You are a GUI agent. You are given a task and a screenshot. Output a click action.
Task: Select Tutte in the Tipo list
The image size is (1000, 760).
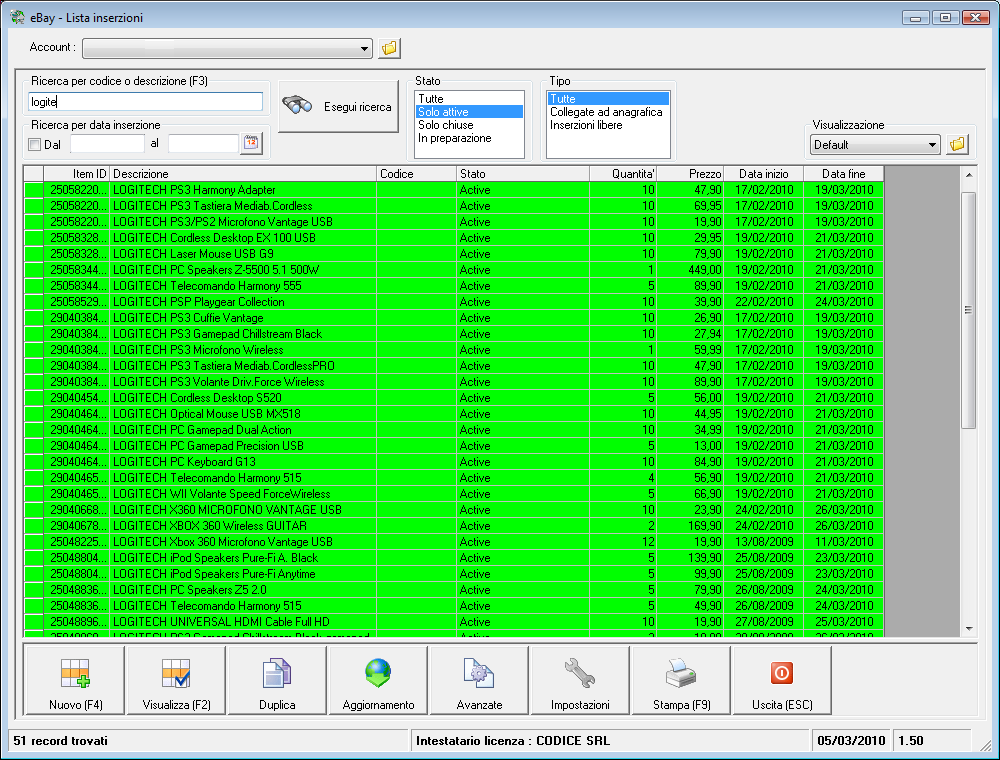point(608,99)
